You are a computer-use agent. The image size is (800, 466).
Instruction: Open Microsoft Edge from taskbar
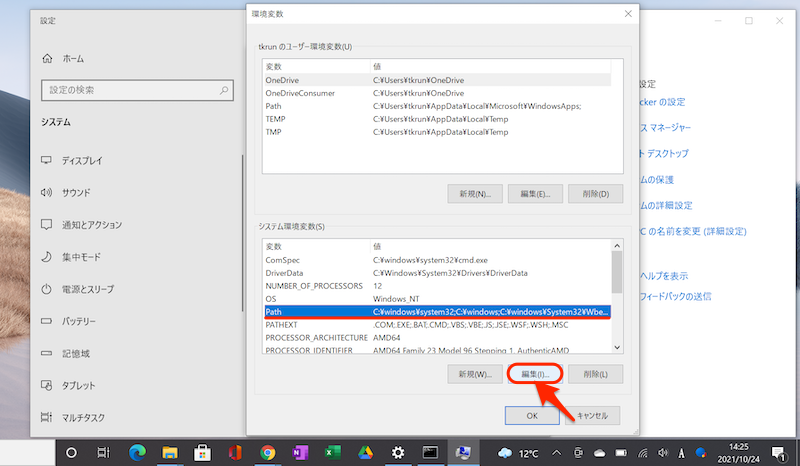137,453
